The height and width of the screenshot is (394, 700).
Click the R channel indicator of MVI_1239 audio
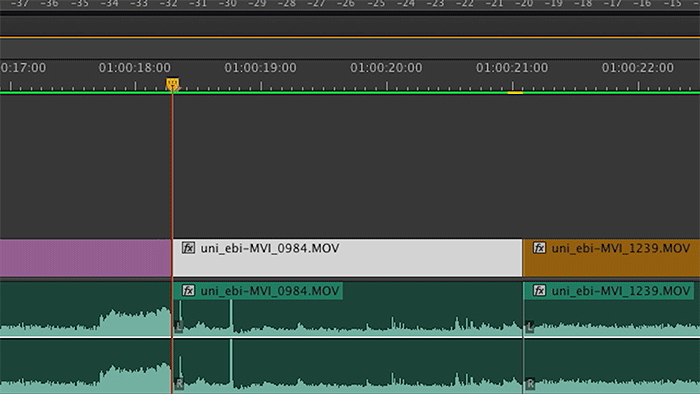[x=530, y=383]
